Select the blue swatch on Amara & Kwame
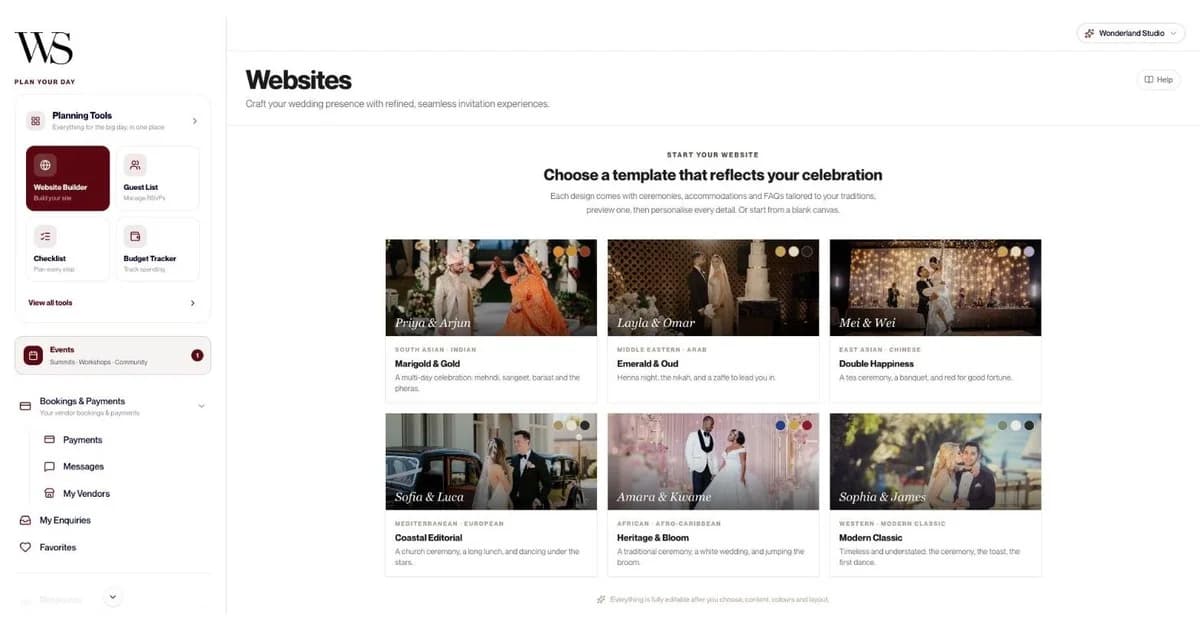Viewport: 1200px width, 630px height. coord(781,425)
